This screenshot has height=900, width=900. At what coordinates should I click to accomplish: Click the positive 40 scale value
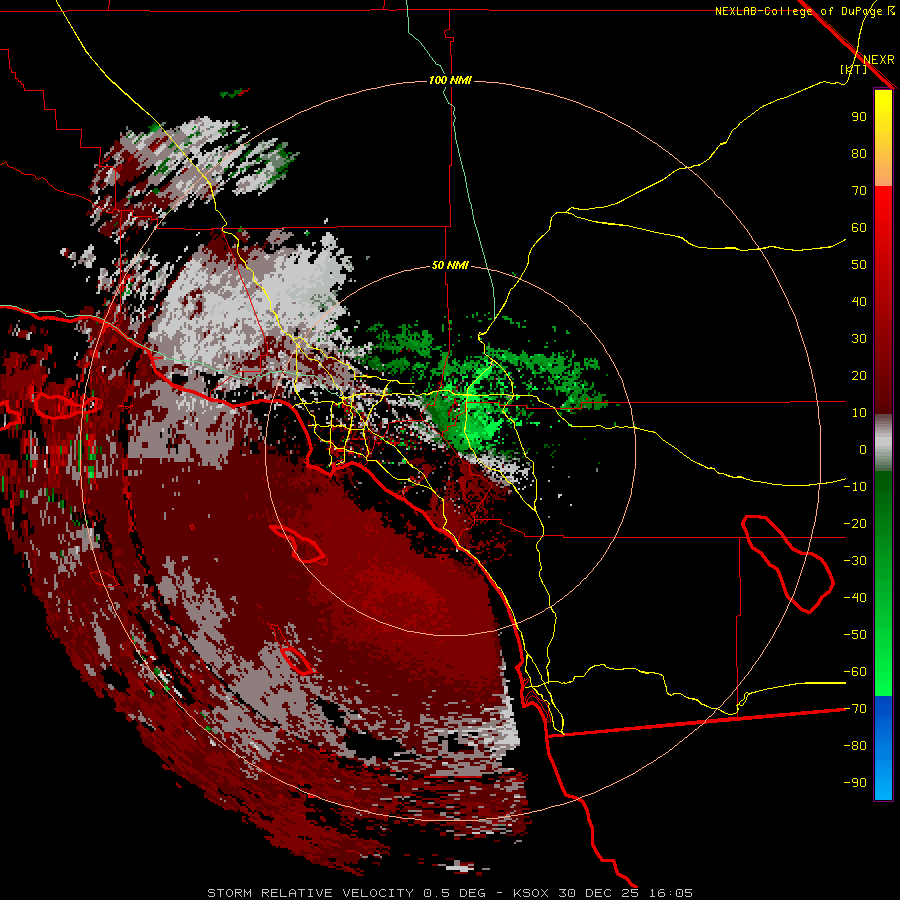point(859,302)
